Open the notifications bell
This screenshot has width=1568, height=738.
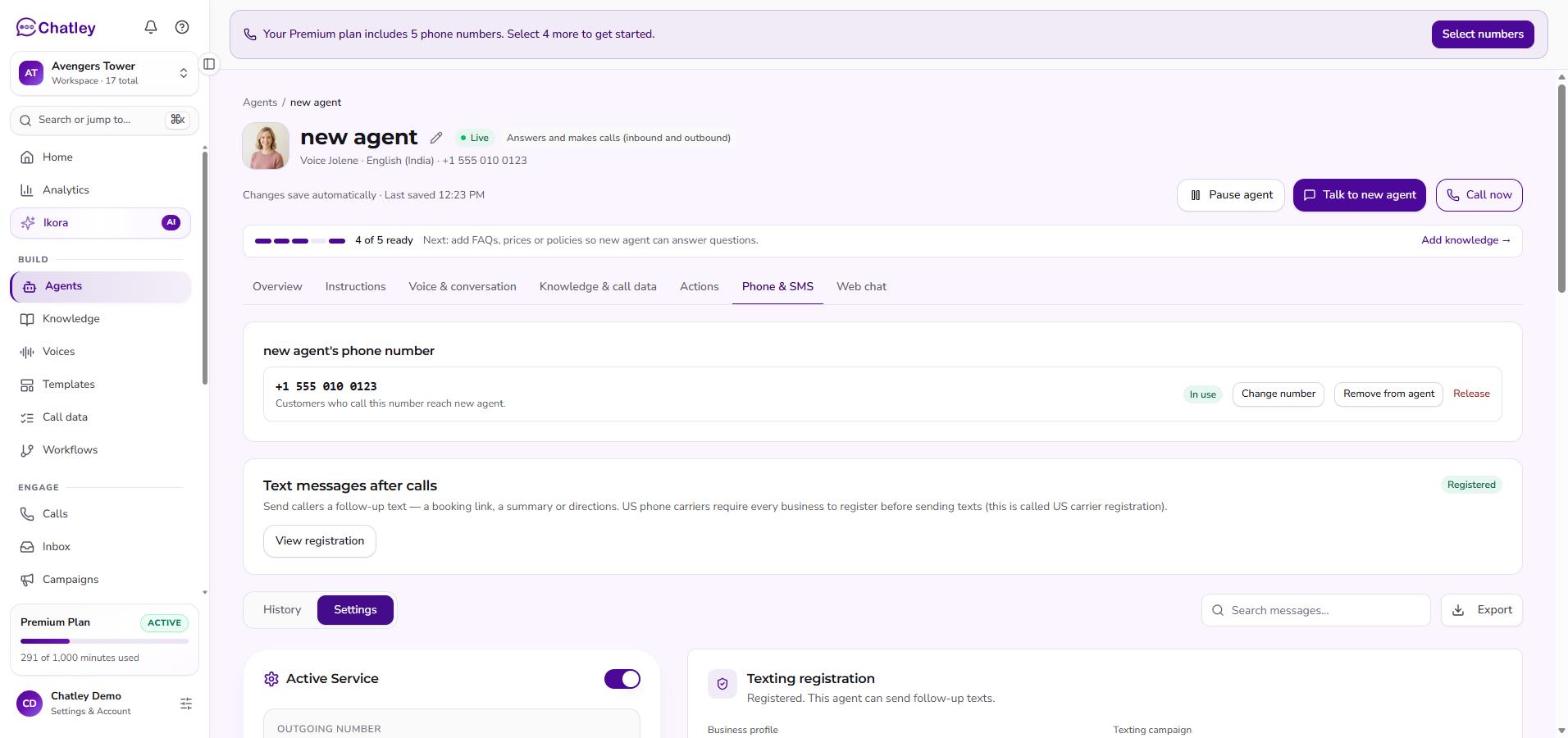pyautogui.click(x=151, y=27)
